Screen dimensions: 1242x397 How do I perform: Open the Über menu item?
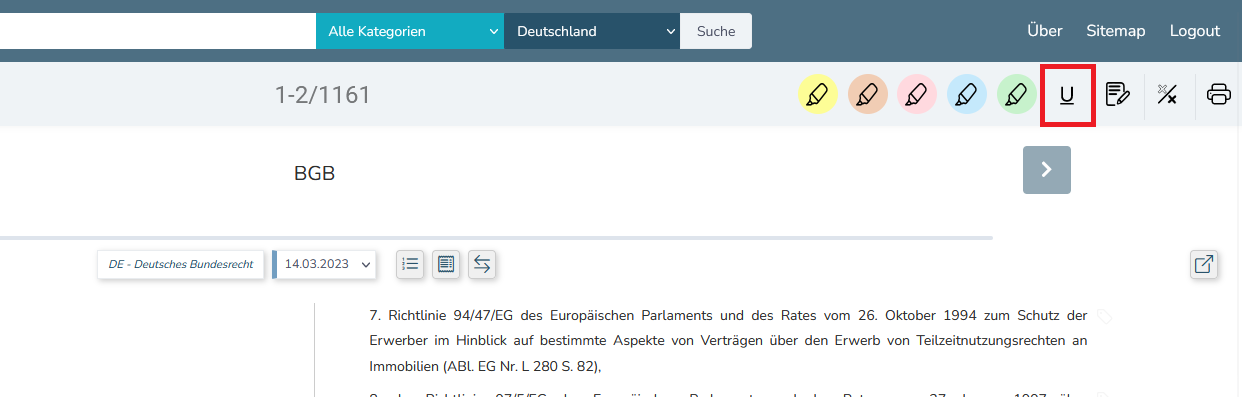[x=1044, y=31]
